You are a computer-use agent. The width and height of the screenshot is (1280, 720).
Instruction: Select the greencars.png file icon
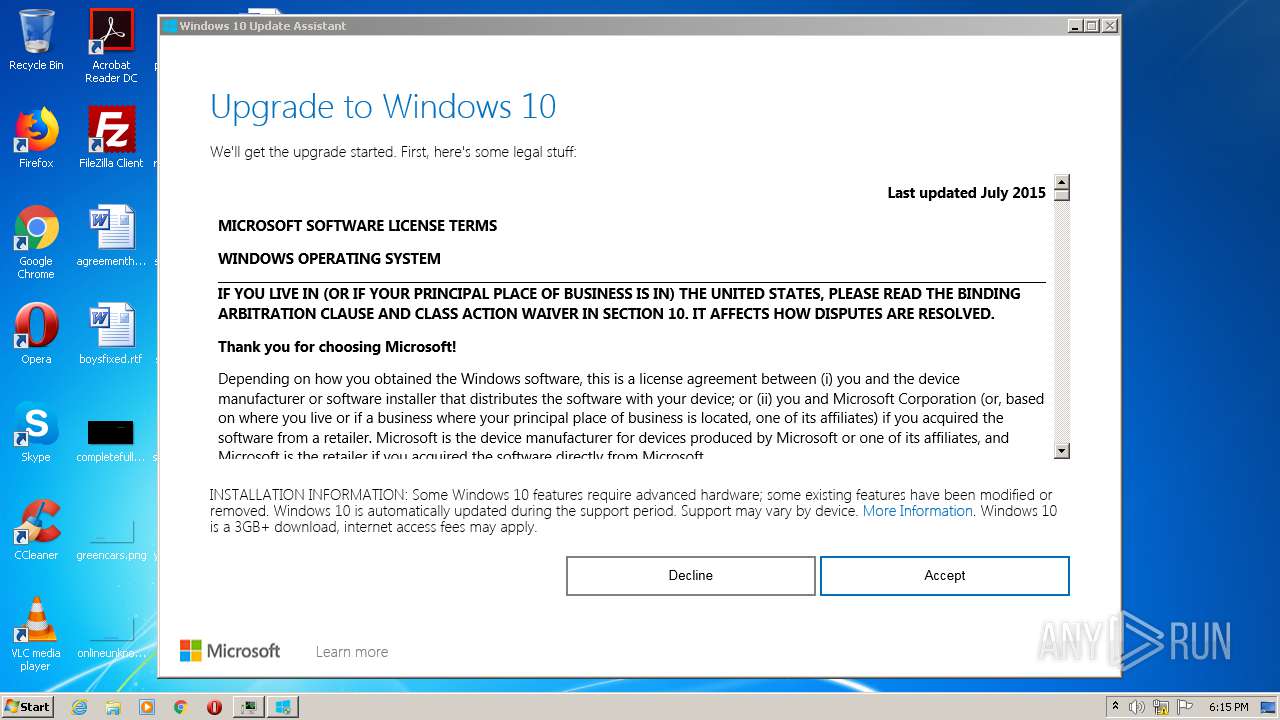click(111, 540)
